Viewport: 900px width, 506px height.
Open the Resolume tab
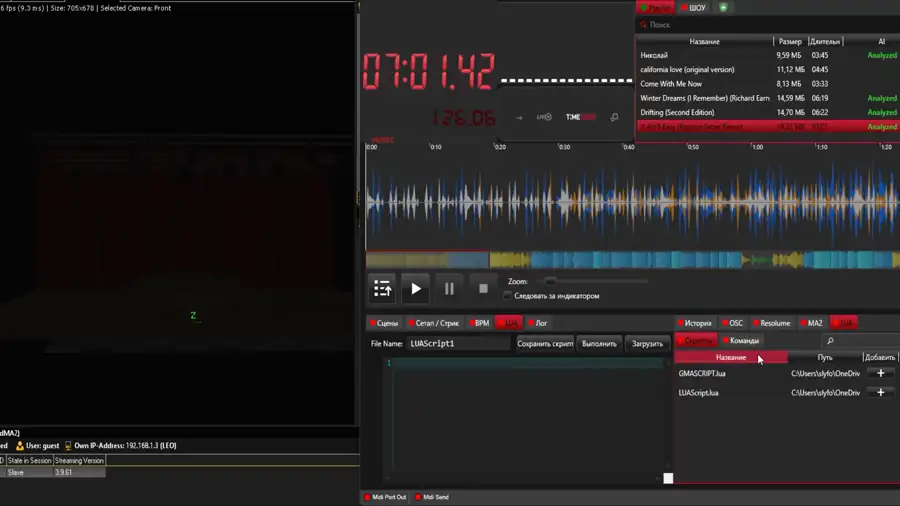[773, 323]
